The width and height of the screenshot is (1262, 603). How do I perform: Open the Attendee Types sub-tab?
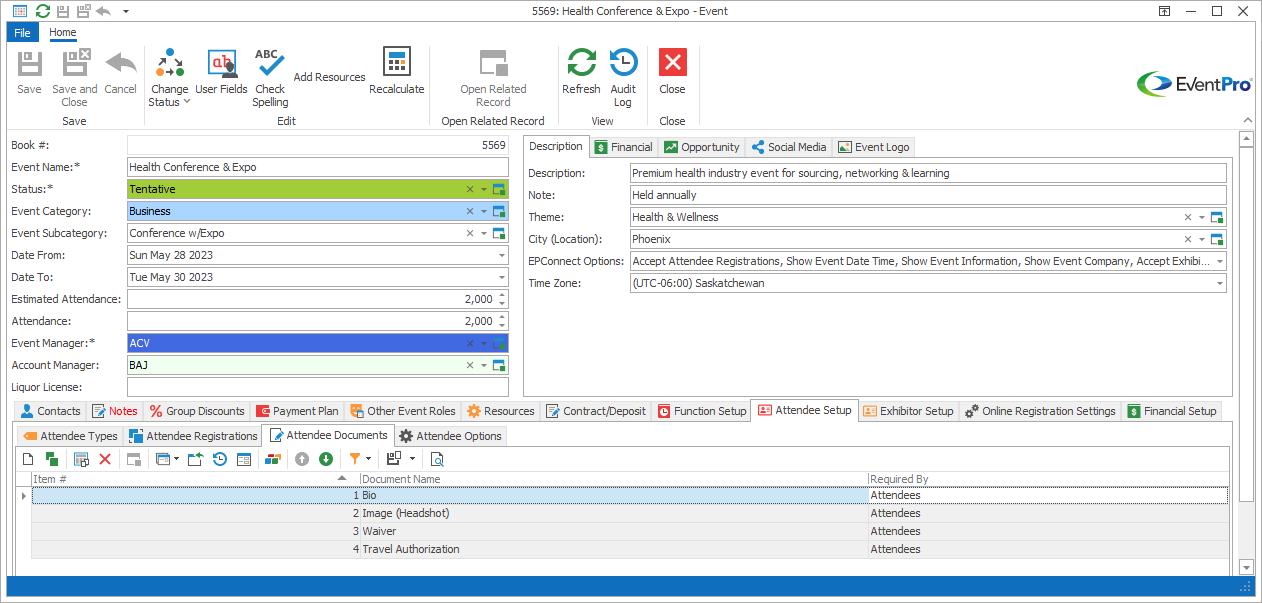pos(70,436)
